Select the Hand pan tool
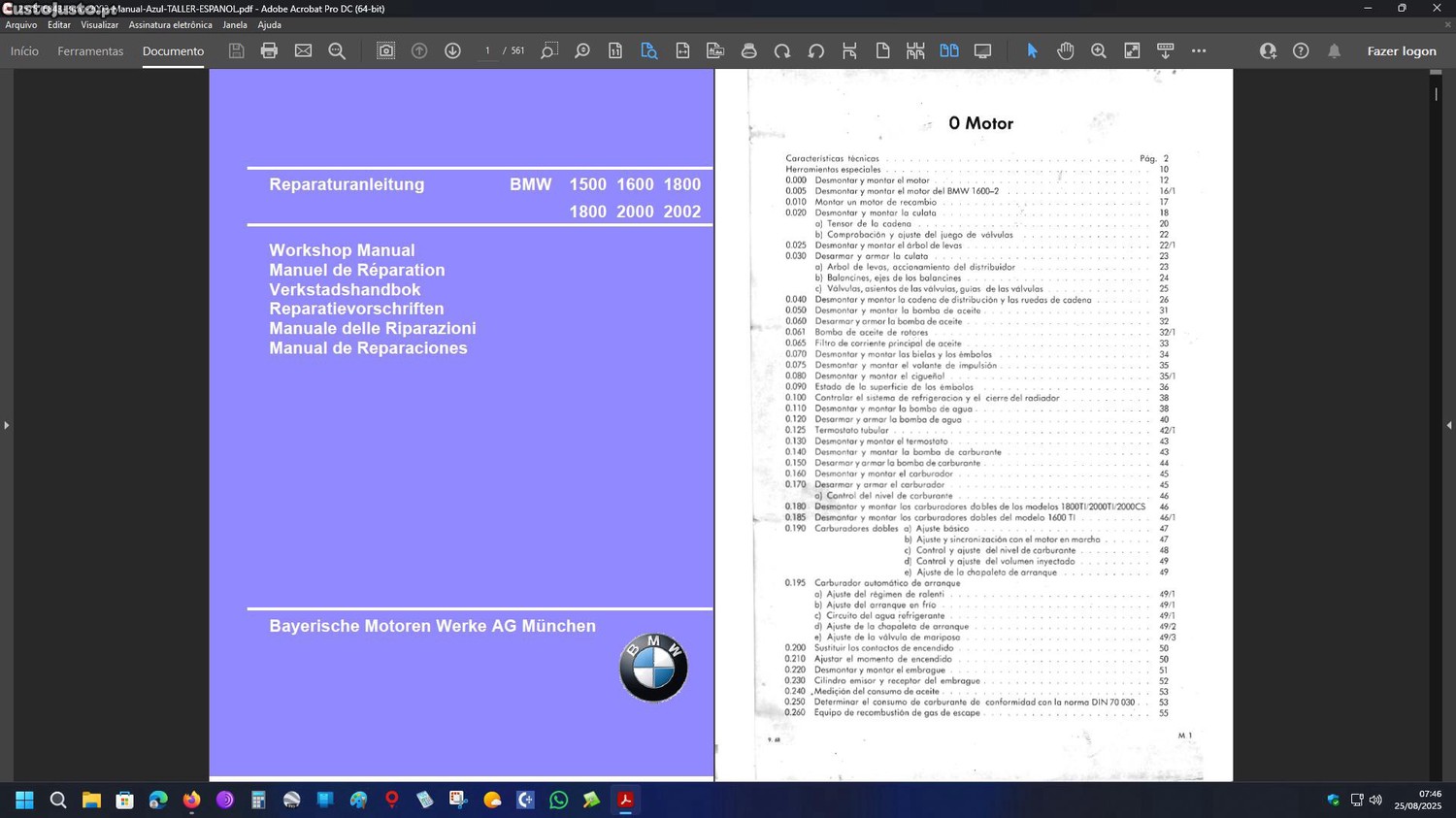The width and height of the screenshot is (1456, 818). 1065,50
